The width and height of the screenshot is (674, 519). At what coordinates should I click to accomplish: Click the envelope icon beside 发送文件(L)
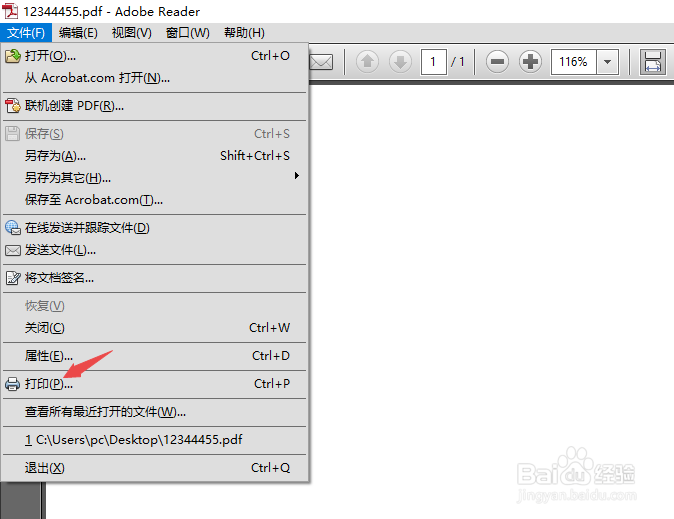(x=12, y=250)
